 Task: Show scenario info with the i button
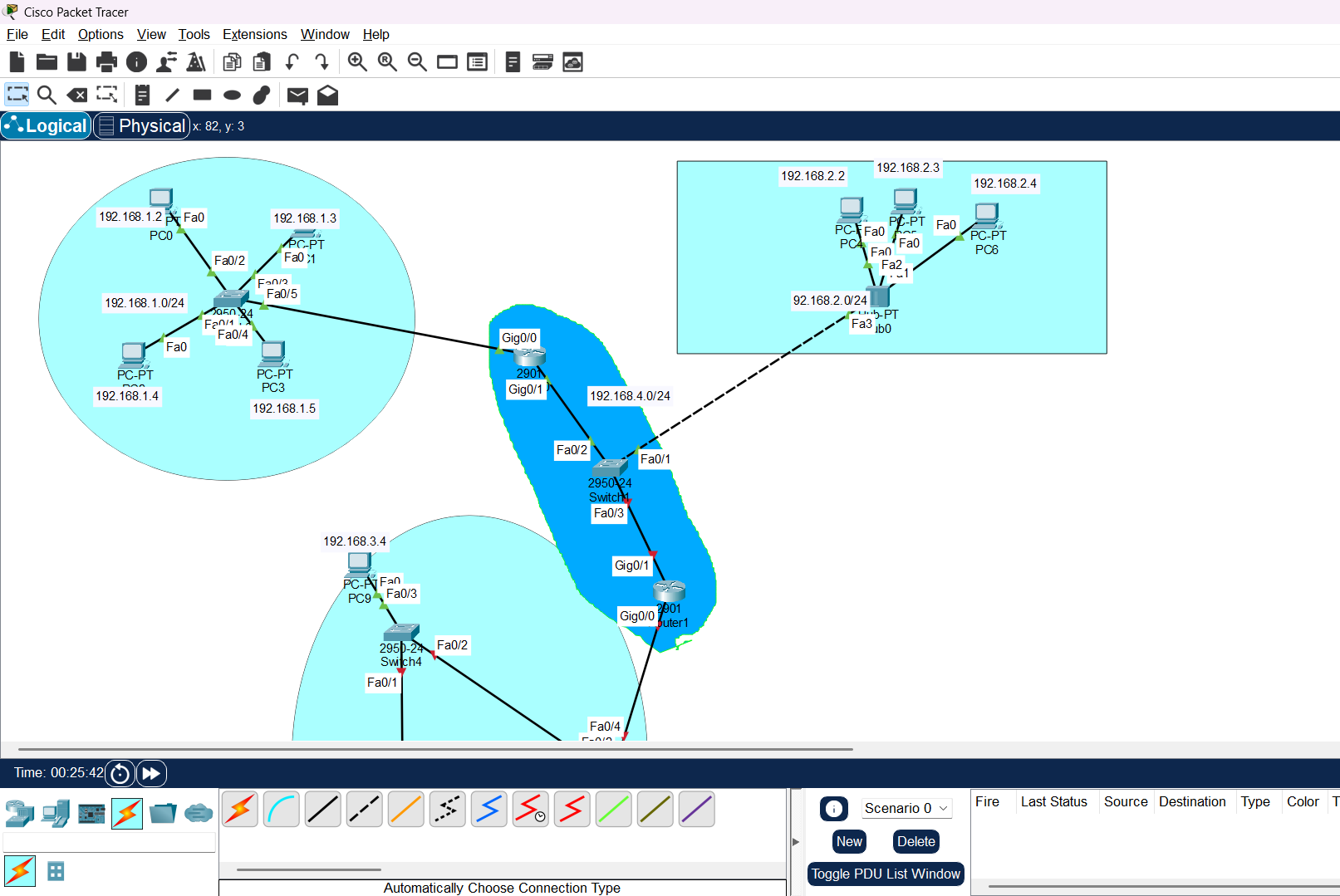tap(833, 809)
